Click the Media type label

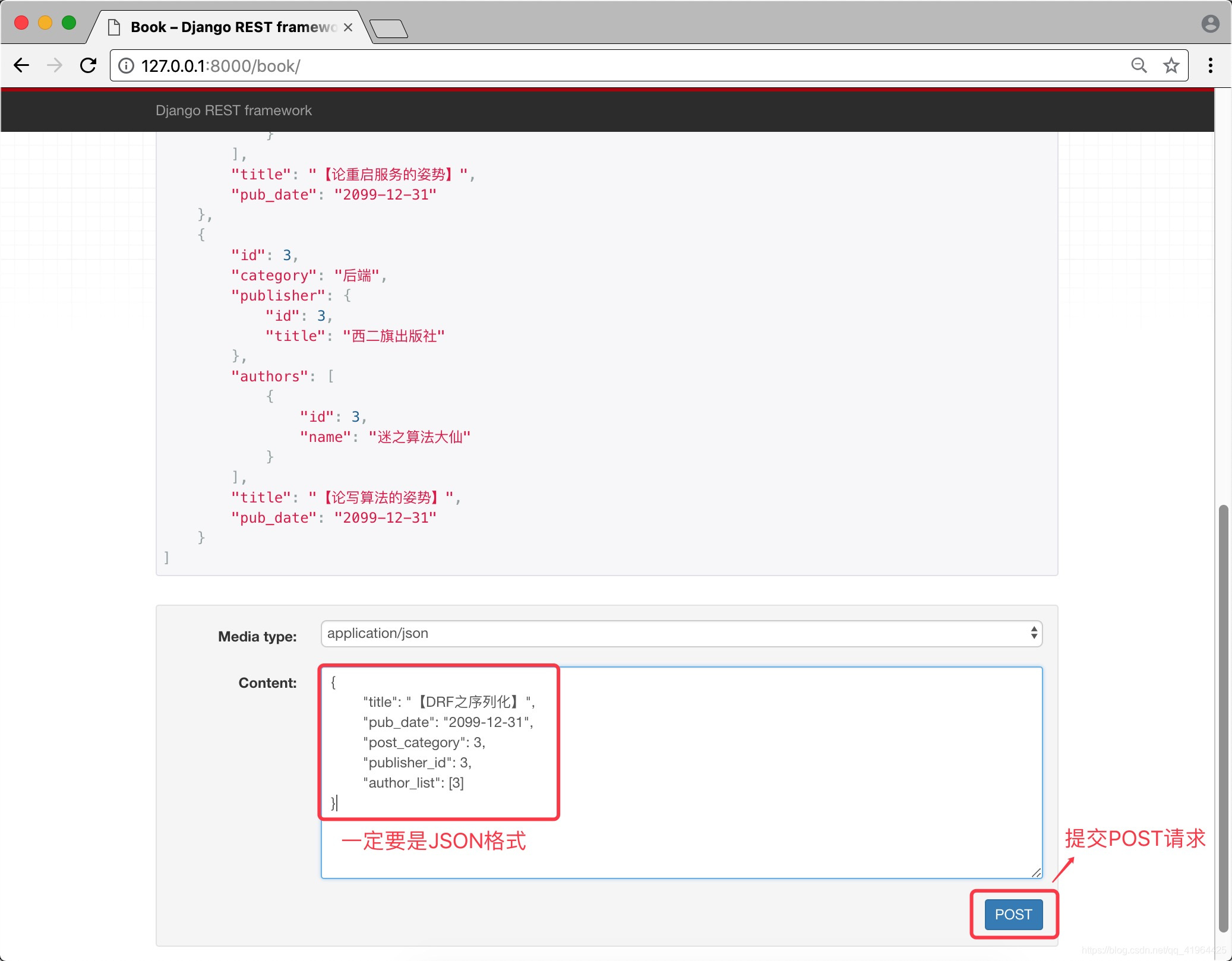click(257, 637)
